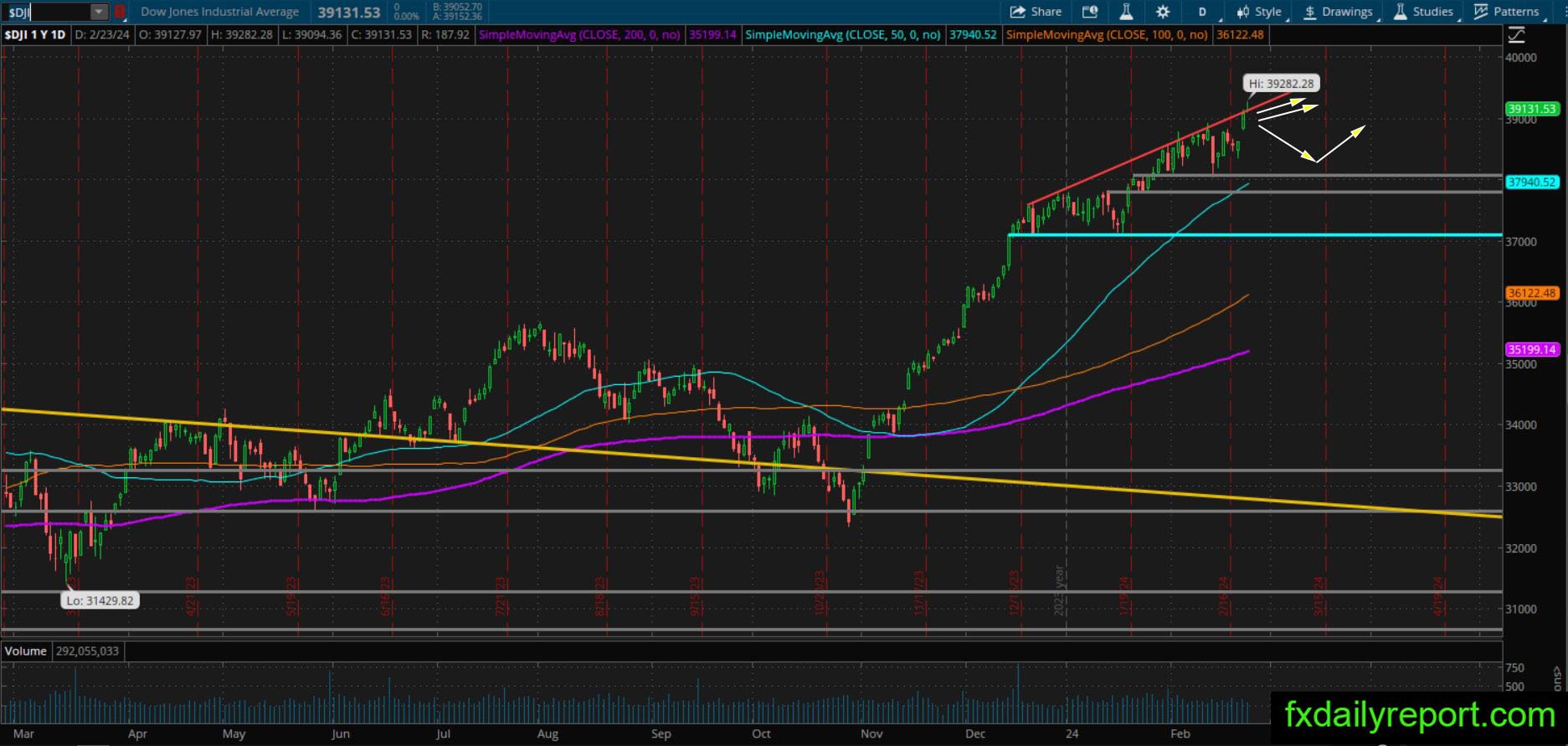Screen dimensions: 1568x746
Task: Click the low value L: 39094.36
Action: [311, 35]
